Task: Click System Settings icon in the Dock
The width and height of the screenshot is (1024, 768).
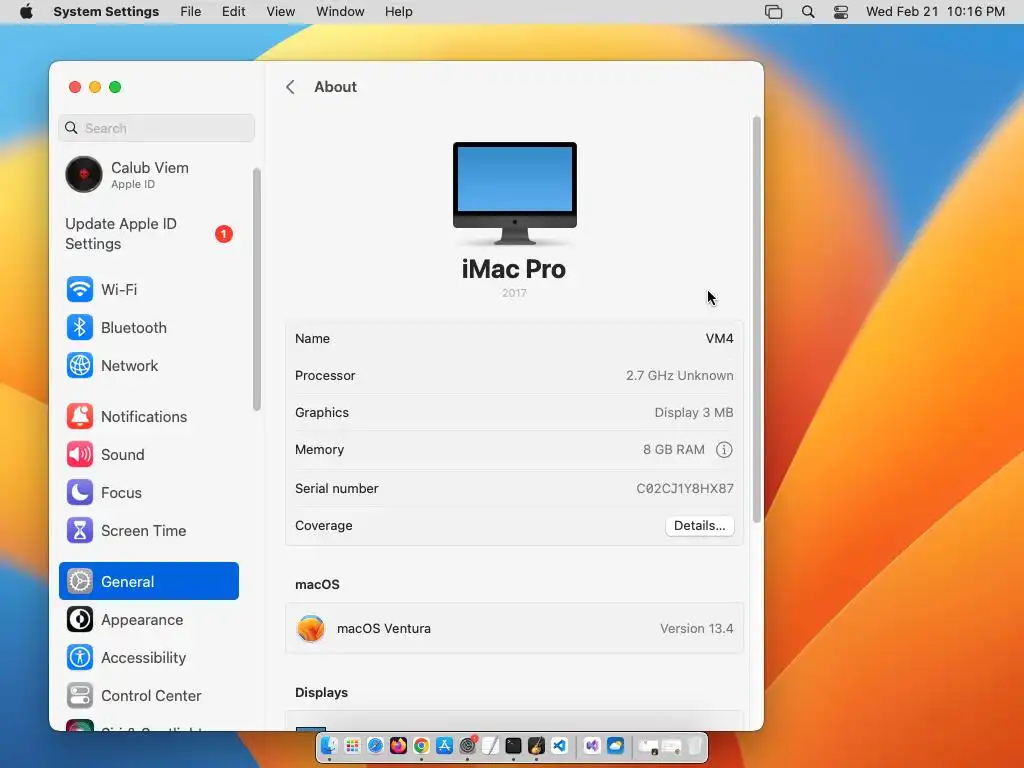Action: pyautogui.click(x=468, y=746)
